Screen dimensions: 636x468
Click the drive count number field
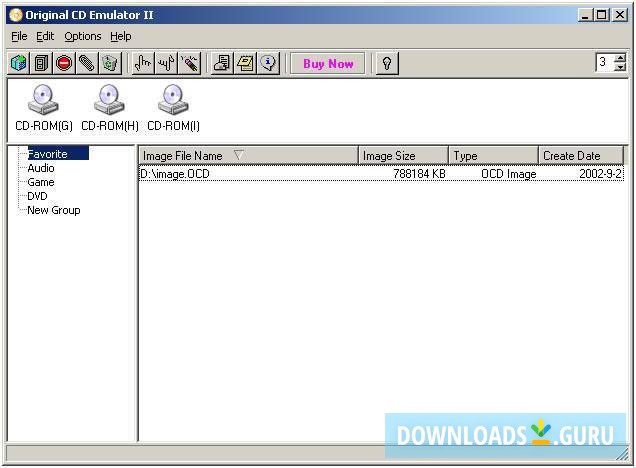605,62
